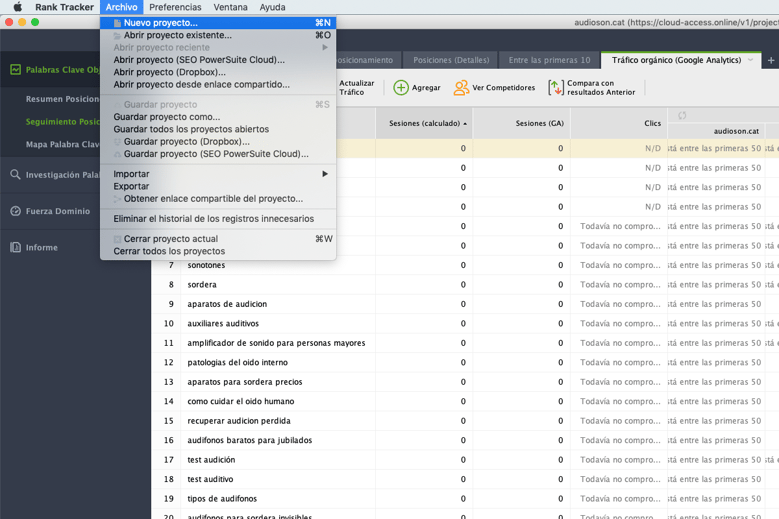Select Guardar proyecto como...
Viewport: 779px width, 519px height.
click(218, 117)
